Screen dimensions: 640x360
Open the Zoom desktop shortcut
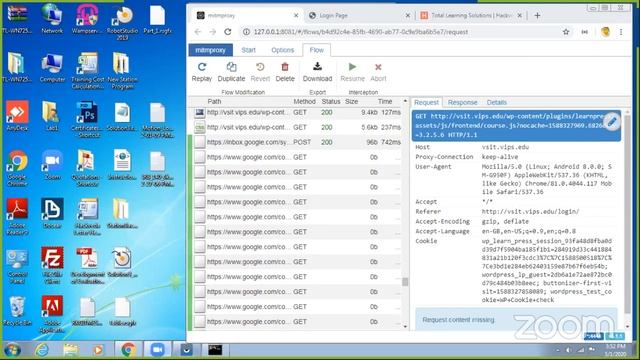(52, 165)
